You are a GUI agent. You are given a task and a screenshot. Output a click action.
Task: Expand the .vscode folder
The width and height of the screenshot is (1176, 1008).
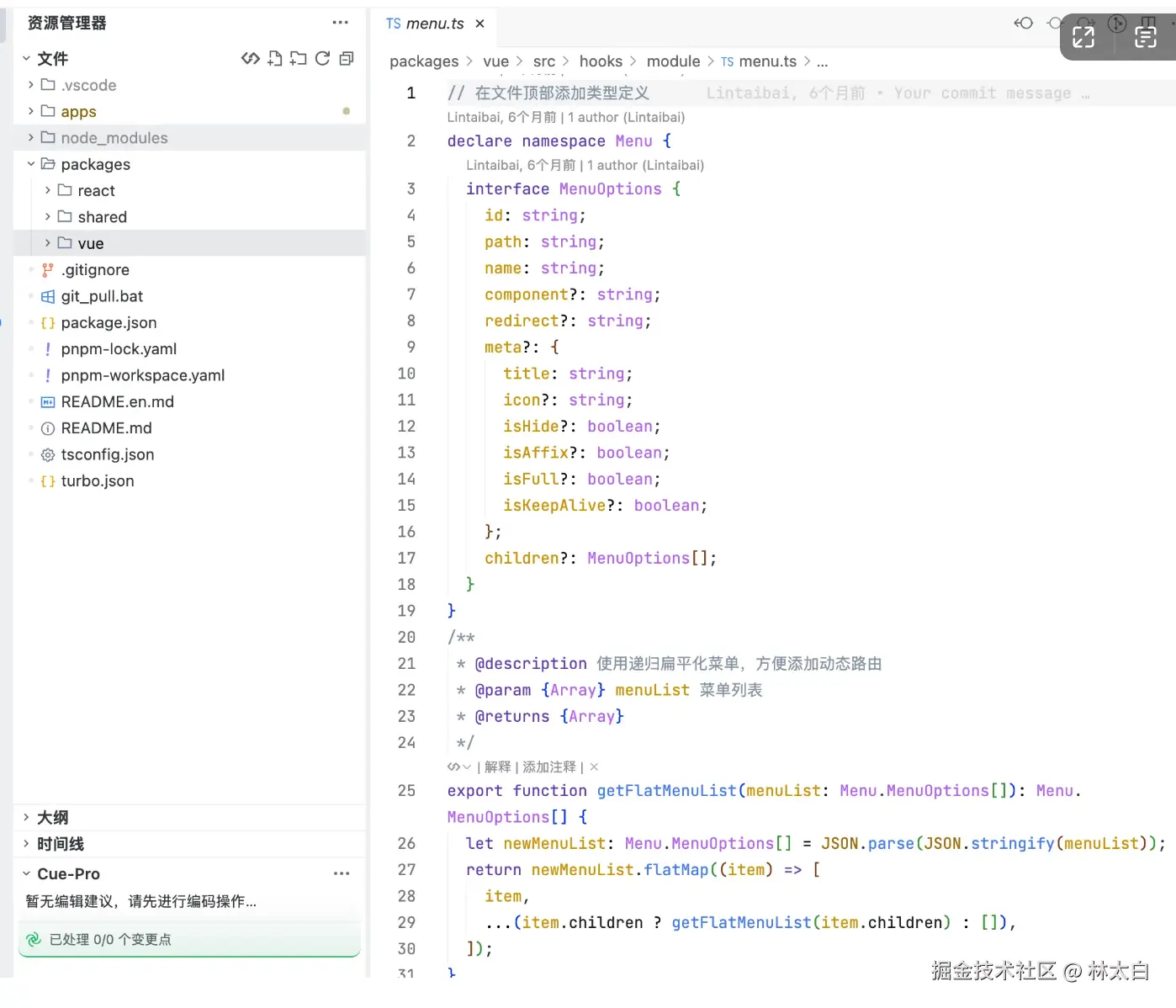[31, 85]
